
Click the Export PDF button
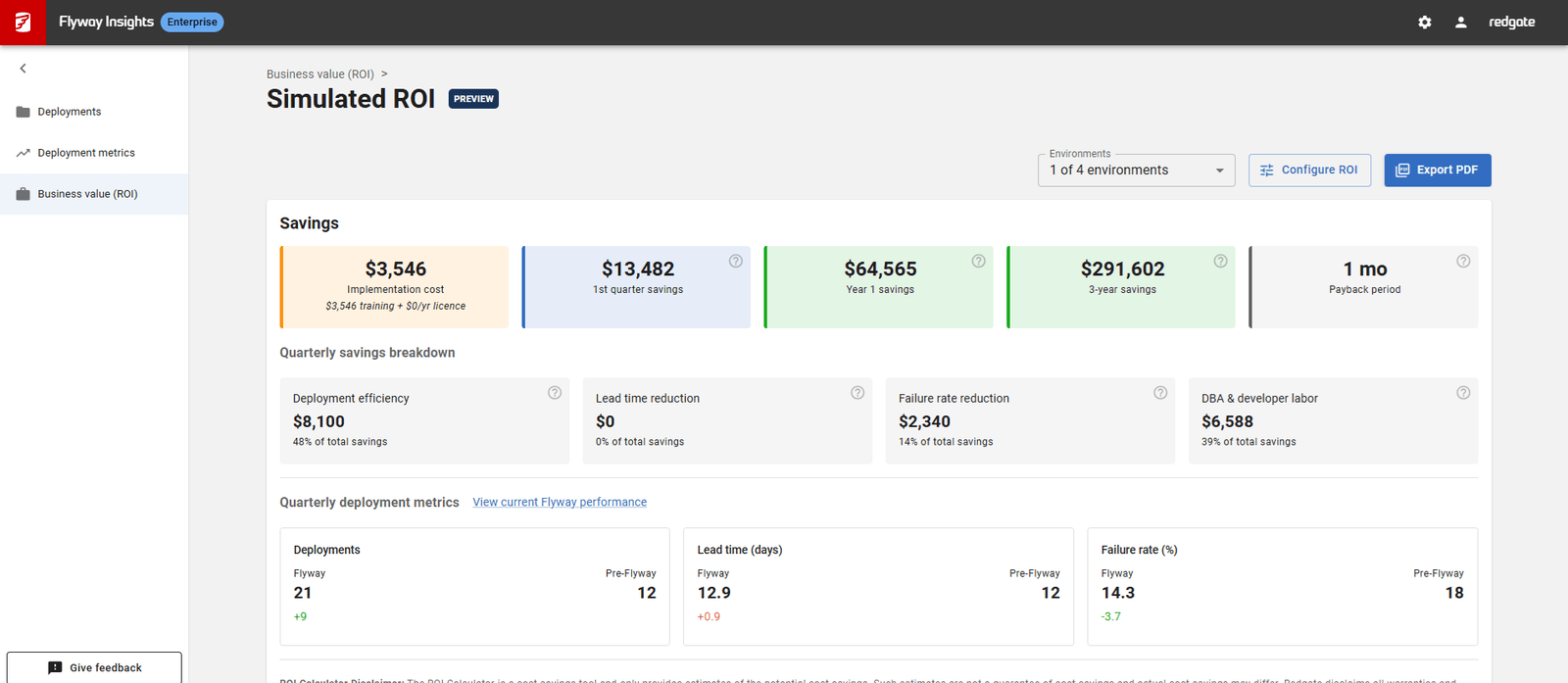pos(1438,170)
